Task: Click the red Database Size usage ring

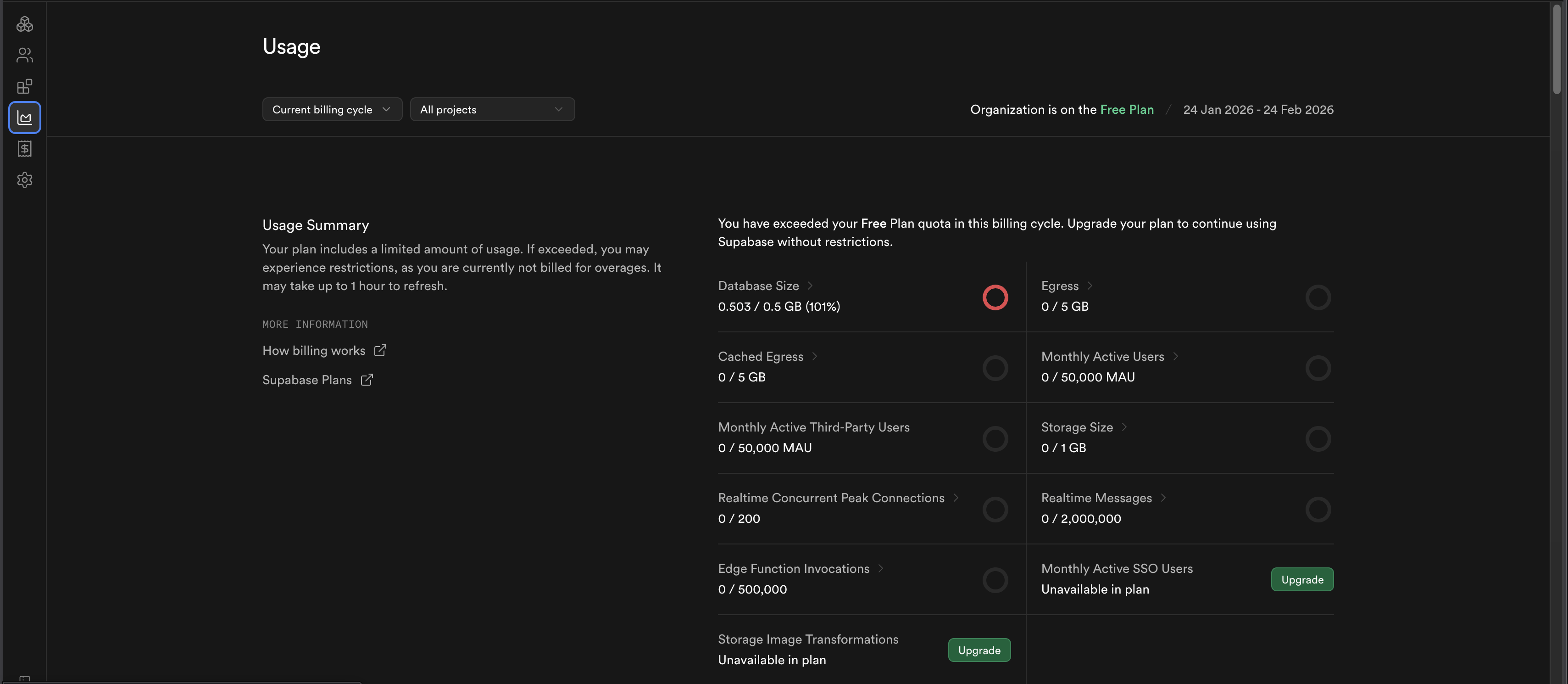Action: coord(995,297)
